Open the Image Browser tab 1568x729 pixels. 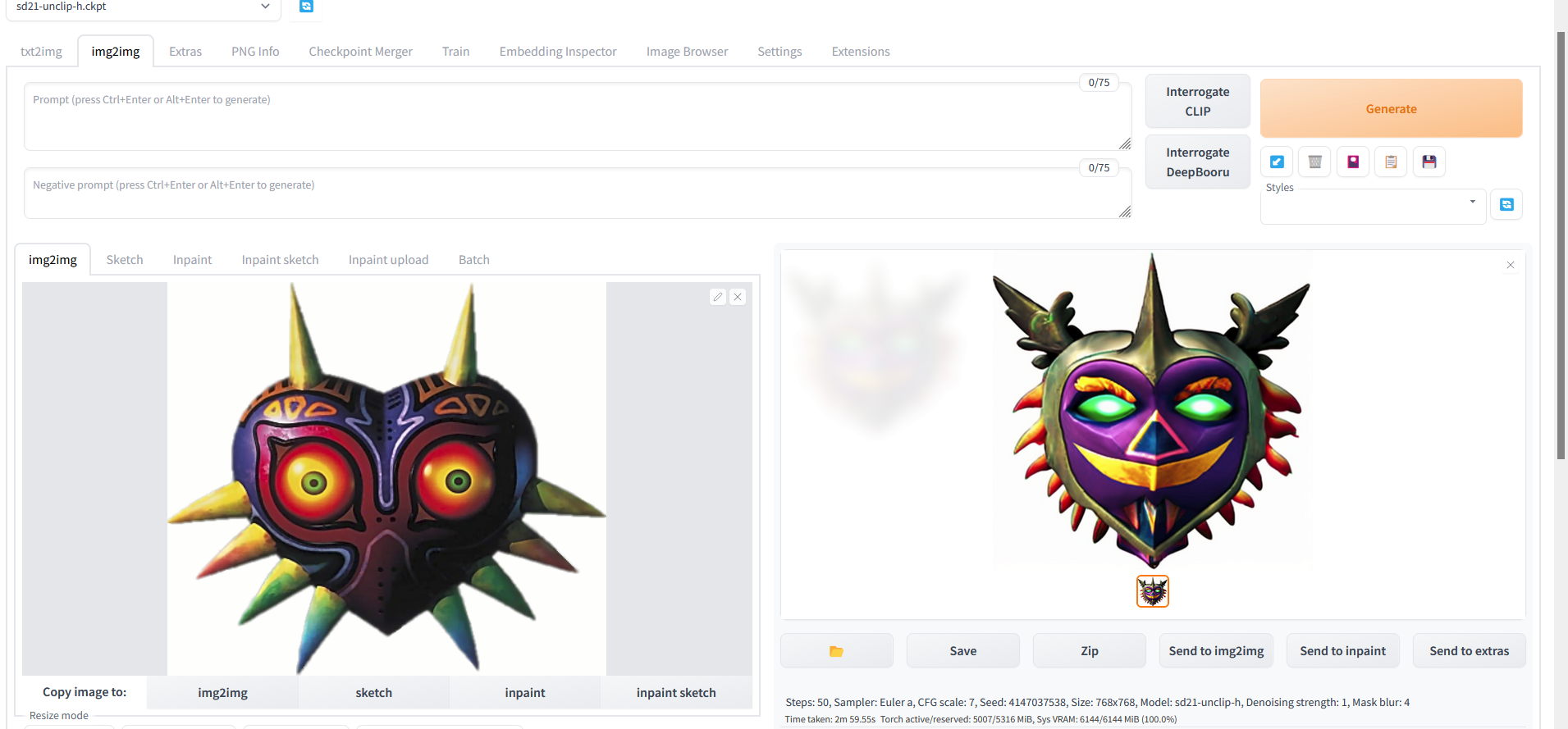[687, 51]
